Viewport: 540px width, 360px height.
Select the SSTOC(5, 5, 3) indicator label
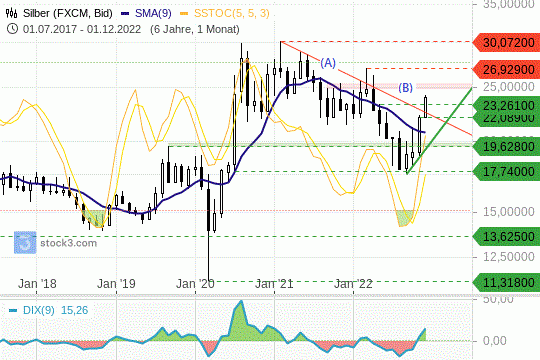(x=231, y=13)
